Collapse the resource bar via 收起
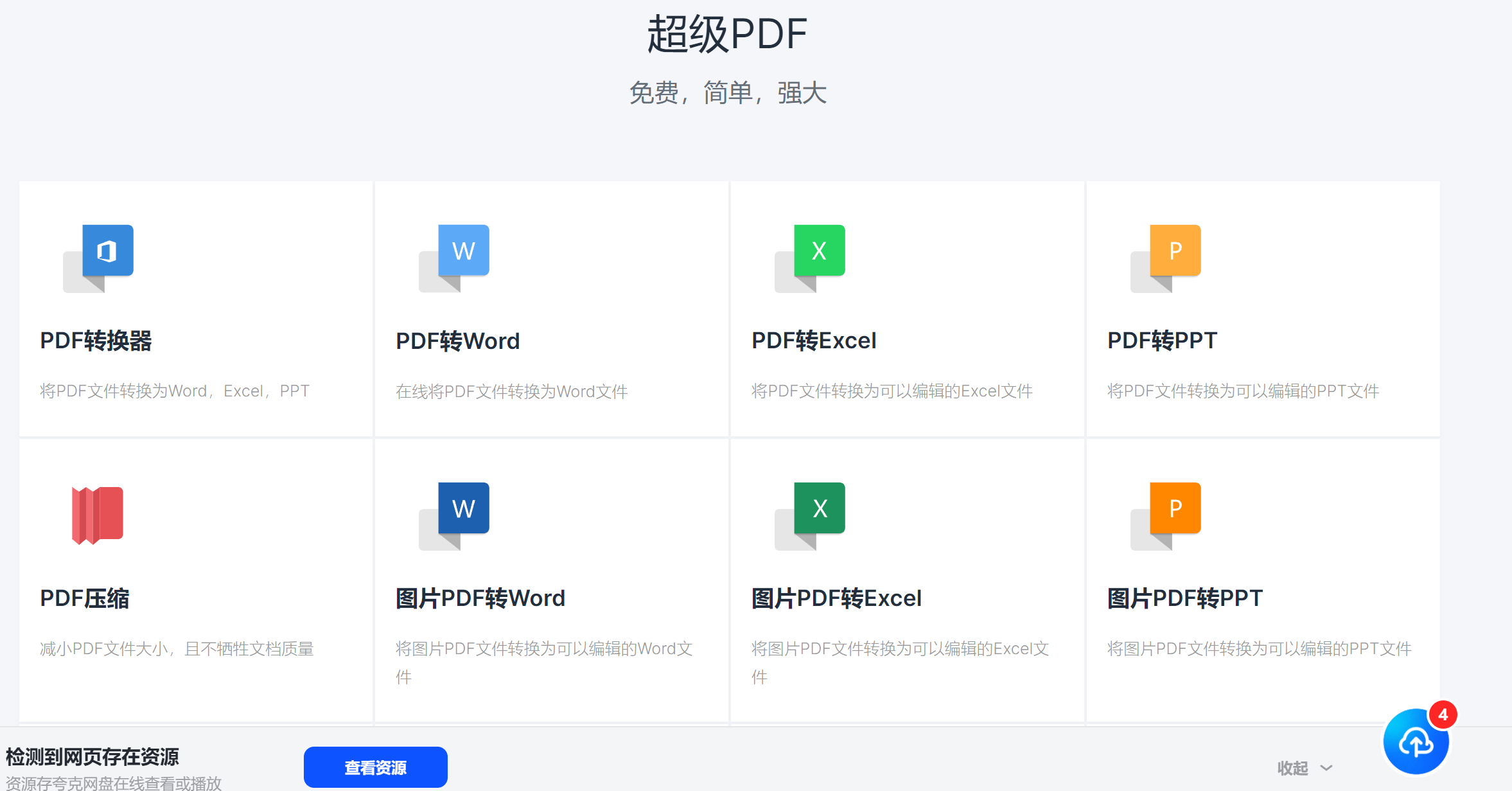This screenshot has width=1512, height=791. [1292, 768]
